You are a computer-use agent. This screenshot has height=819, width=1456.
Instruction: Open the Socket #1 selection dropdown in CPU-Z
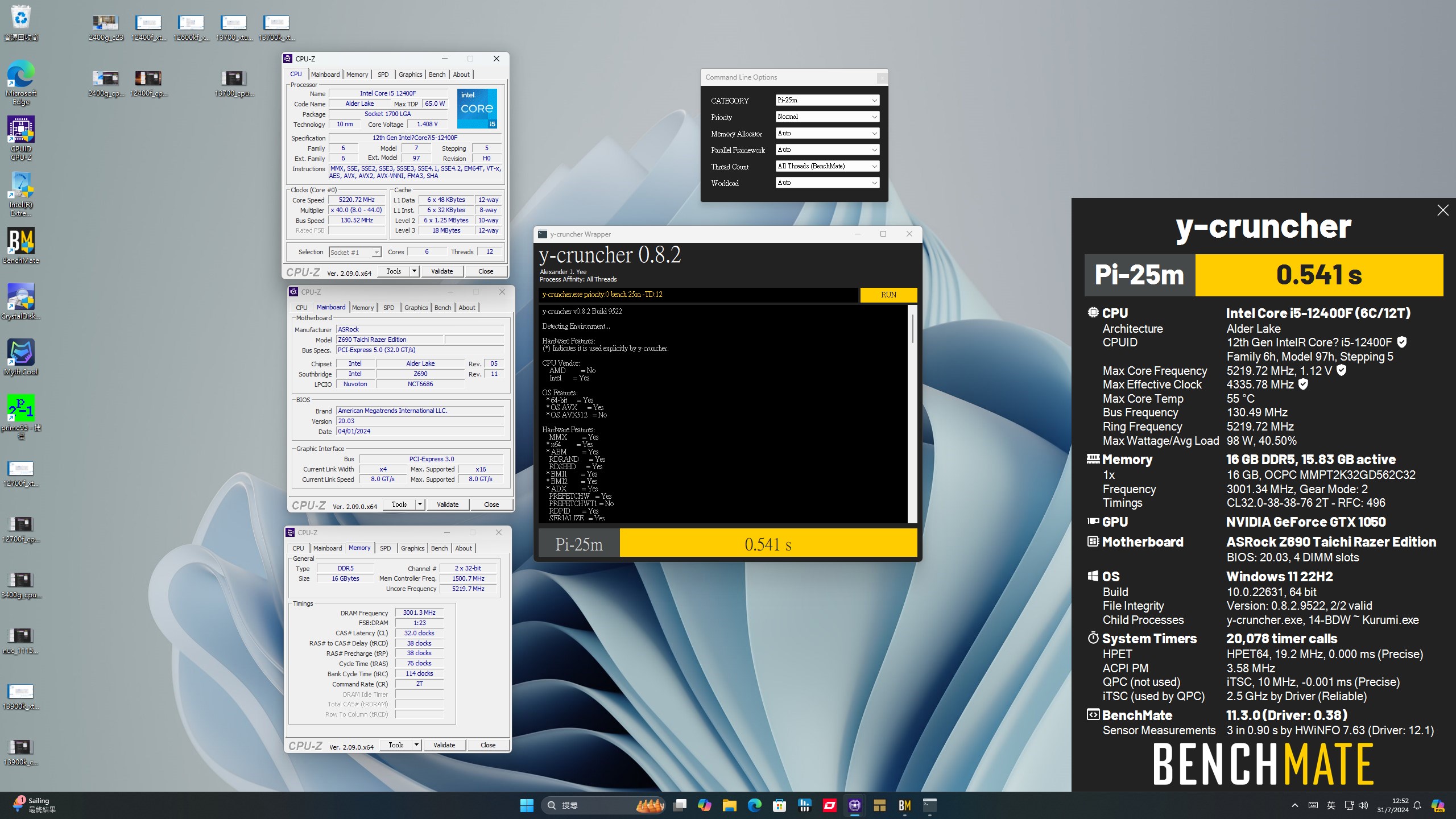point(355,253)
